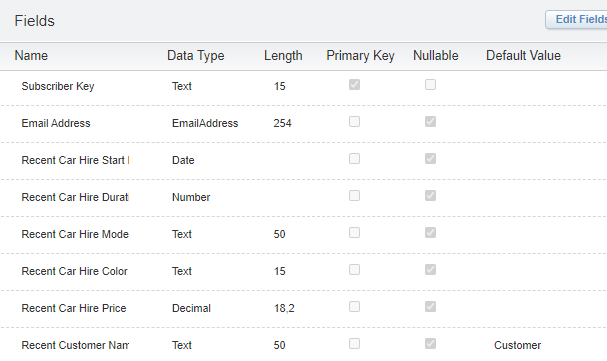Select the Customer default value cell

click(x=518, y=345)
